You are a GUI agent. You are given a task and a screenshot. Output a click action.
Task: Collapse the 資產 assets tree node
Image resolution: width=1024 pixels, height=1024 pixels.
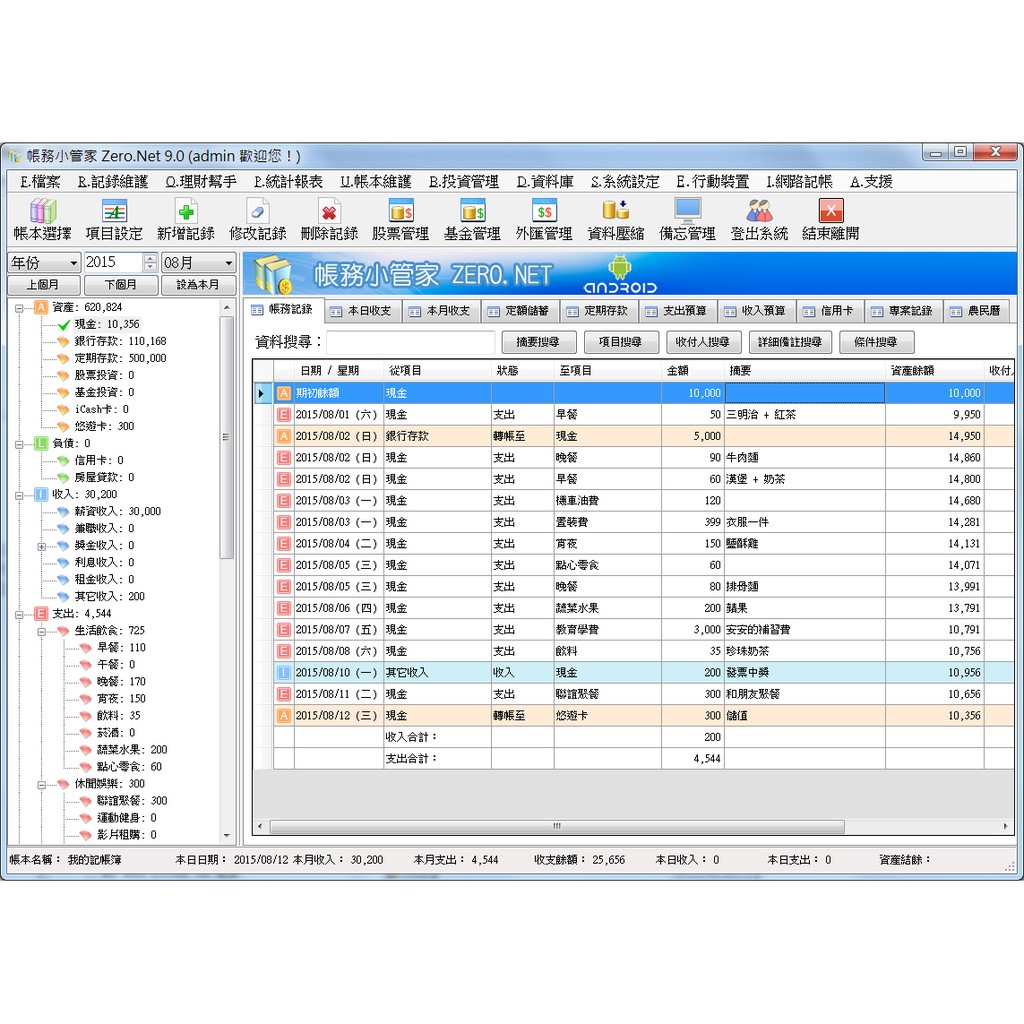(20, 308)
